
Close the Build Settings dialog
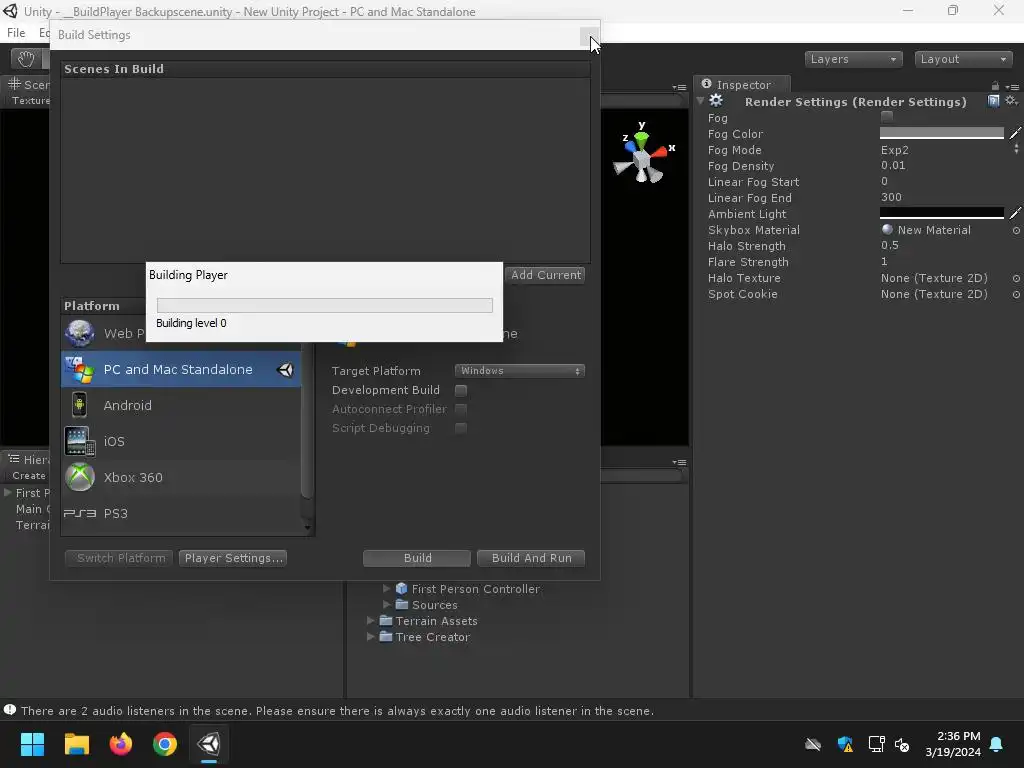tap(588, 35)
